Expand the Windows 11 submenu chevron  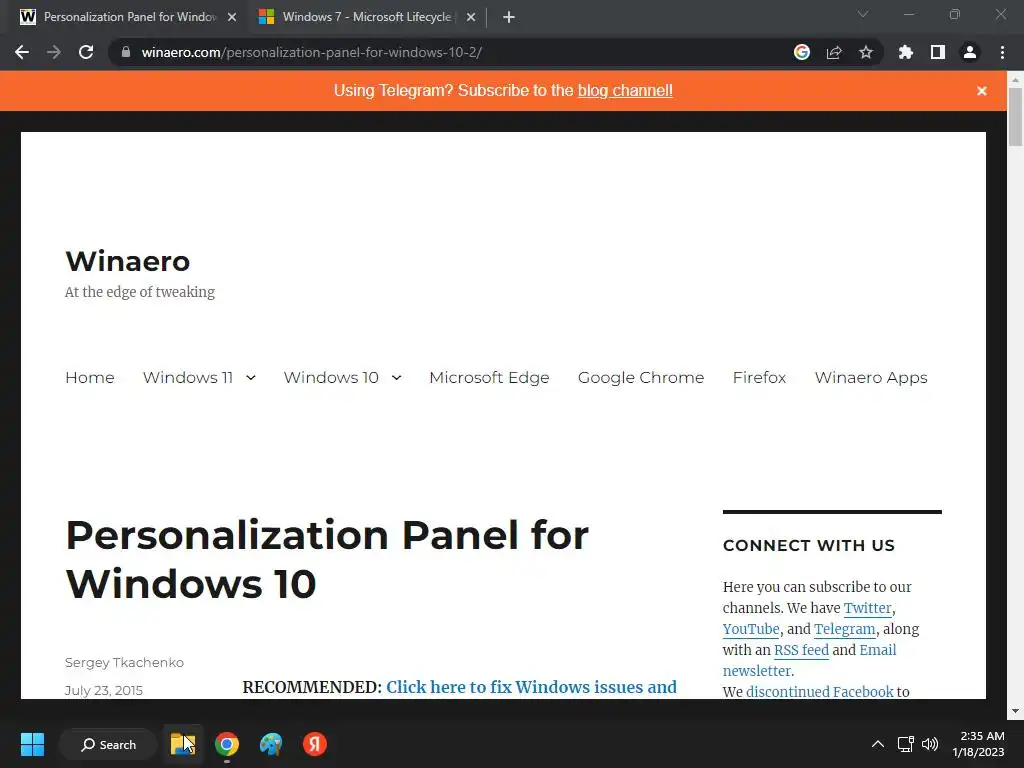point(251,377)
